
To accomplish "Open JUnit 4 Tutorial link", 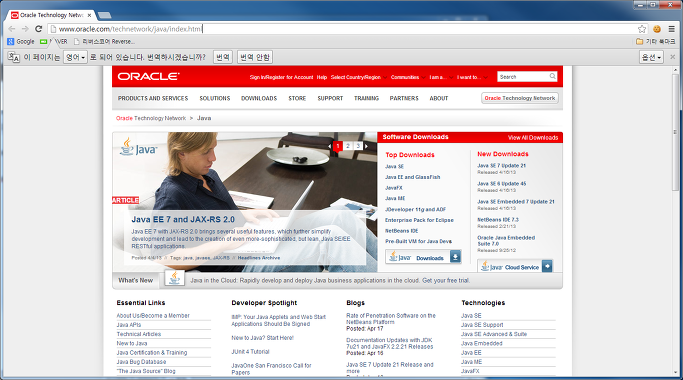I will click(250, 352).
